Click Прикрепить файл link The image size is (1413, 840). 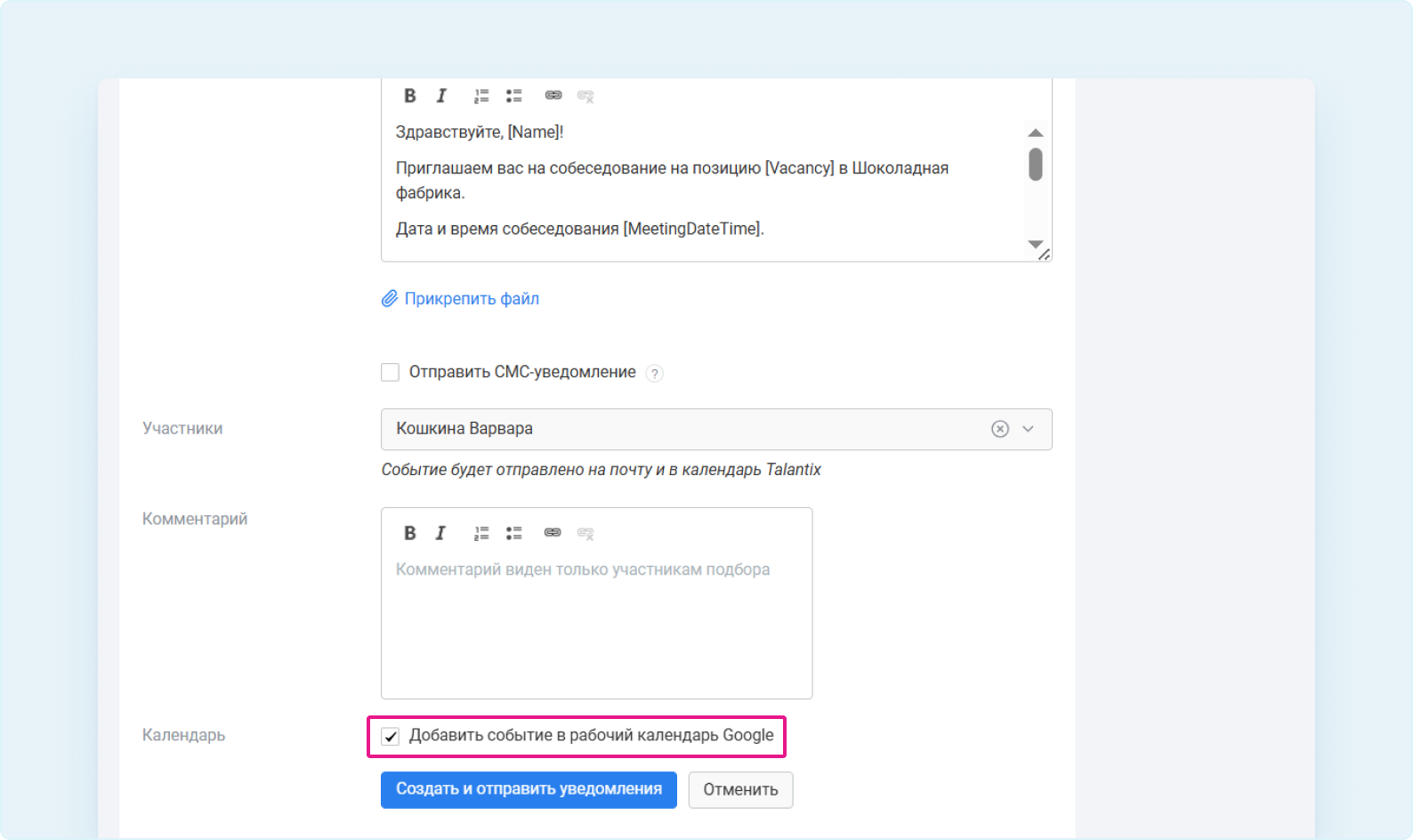(x=471, y=299)
